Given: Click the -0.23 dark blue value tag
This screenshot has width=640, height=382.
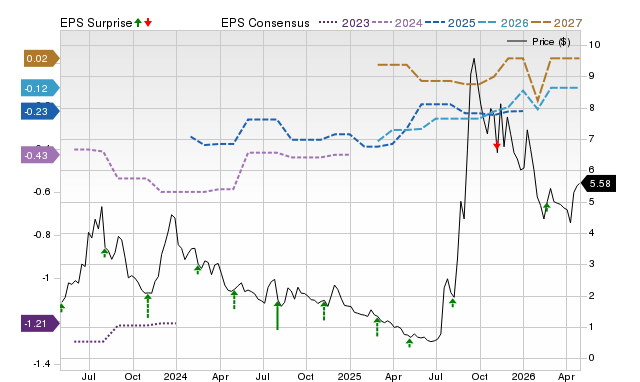Looking at the screenshot, I should (x=40, y=111).
